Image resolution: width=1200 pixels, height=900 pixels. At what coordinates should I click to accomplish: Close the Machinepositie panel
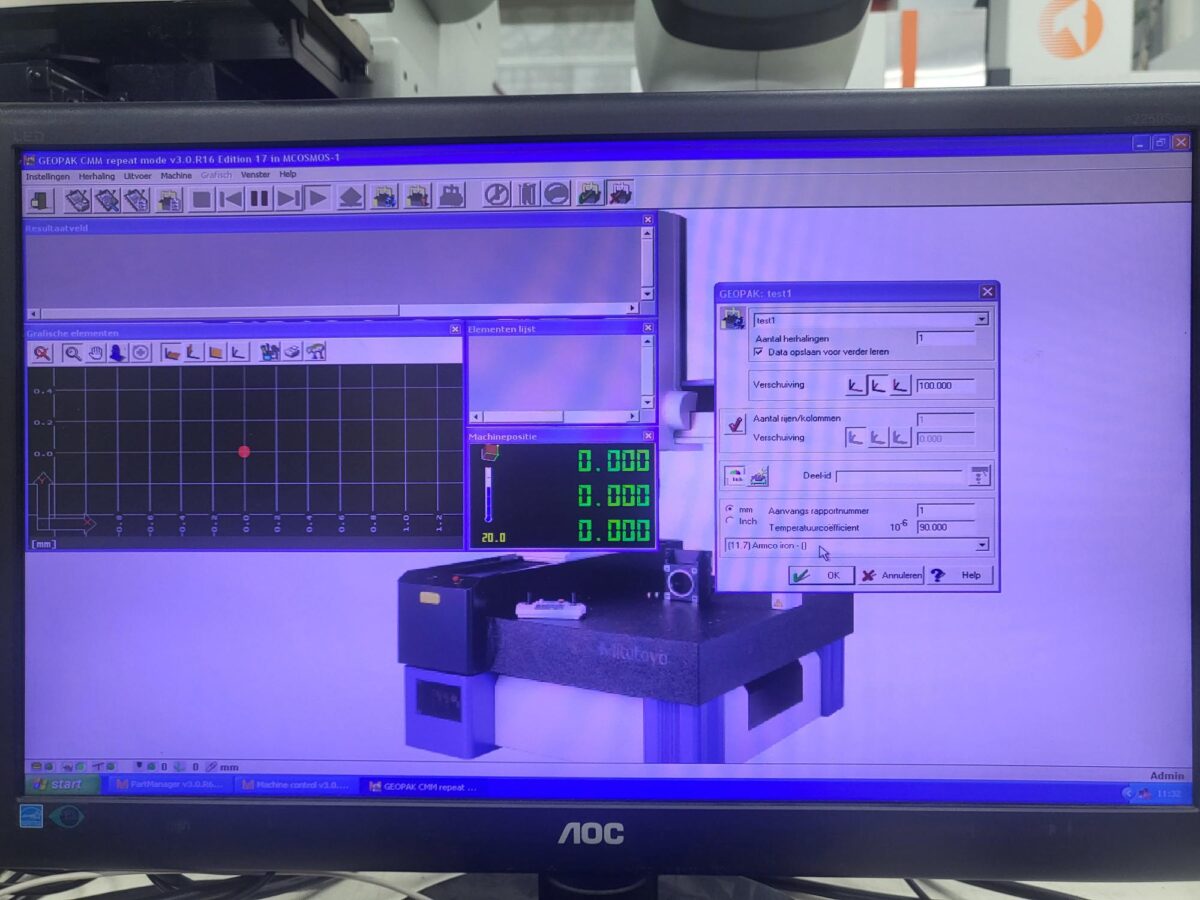tap(649, 436)
